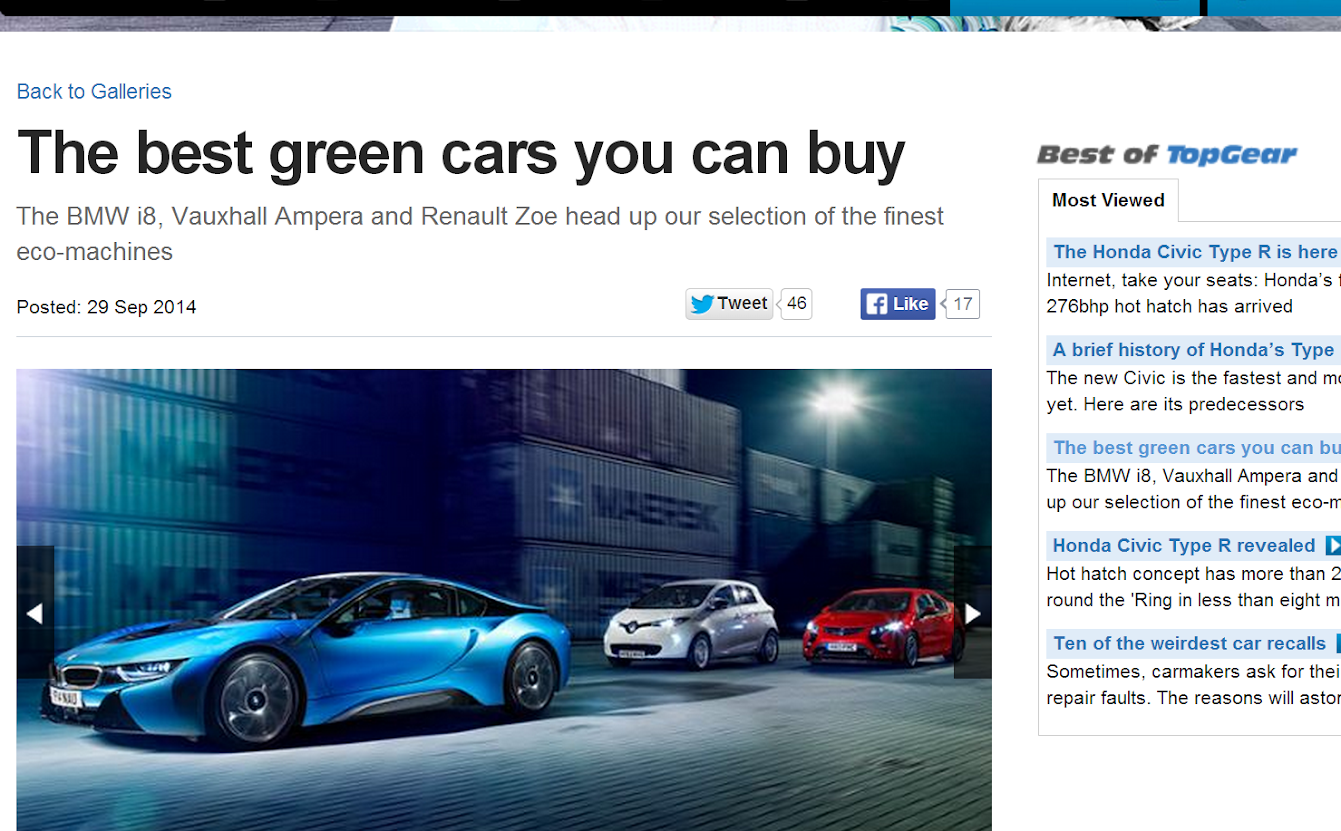Open Honda Civic Type R revealed video link
Viewport: 1341px width, 831px height.
point(1184,546)
